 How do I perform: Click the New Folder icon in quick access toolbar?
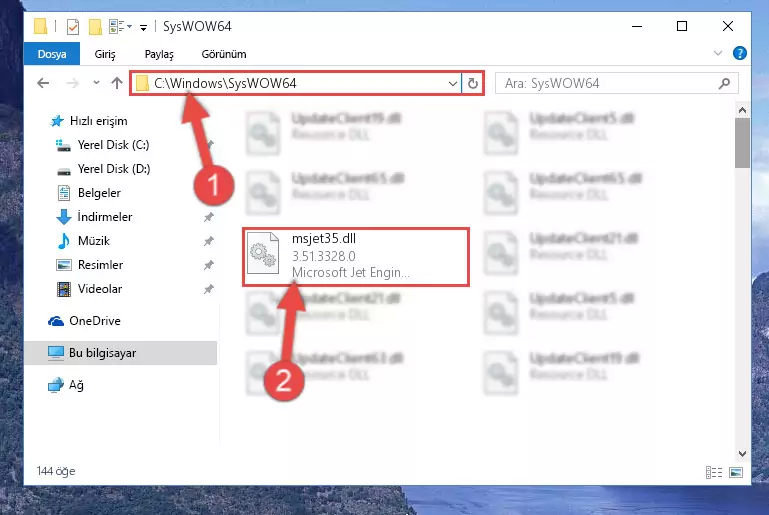click(x=95, y=26)
